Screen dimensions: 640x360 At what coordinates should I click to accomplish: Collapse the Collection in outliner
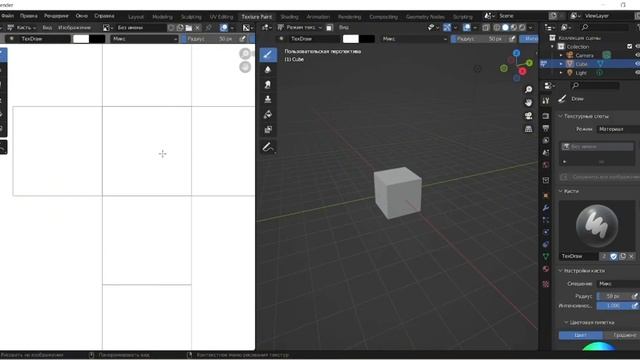point(553,47)
